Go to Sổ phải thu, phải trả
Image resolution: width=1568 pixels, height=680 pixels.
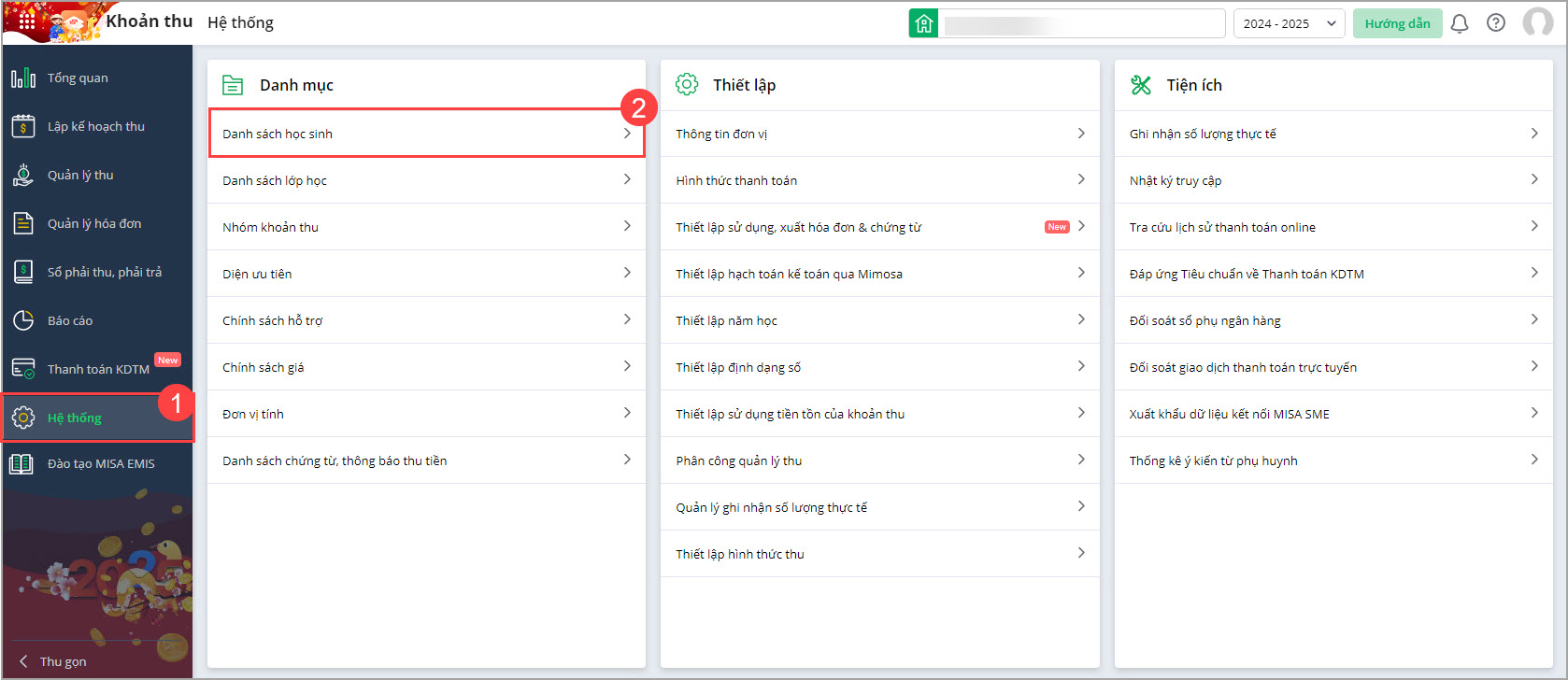(104, 272)
